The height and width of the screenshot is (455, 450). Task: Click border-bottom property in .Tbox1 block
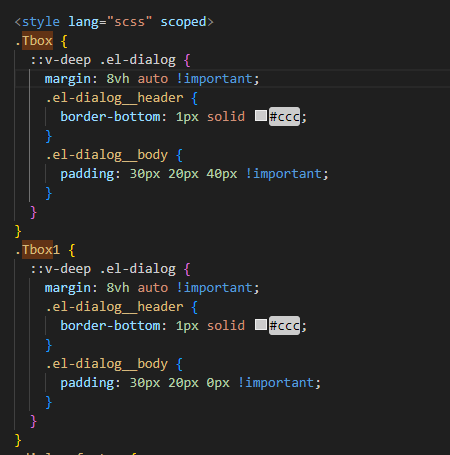click(x=110, y=325)
